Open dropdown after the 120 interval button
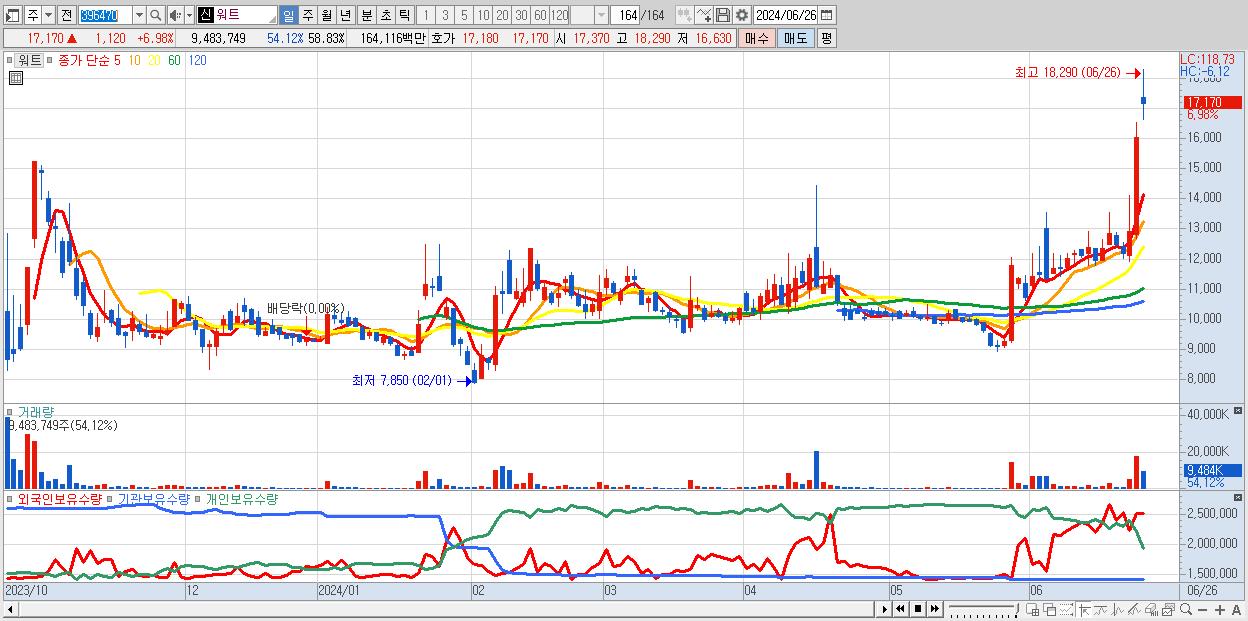 [x=601, y=15]
